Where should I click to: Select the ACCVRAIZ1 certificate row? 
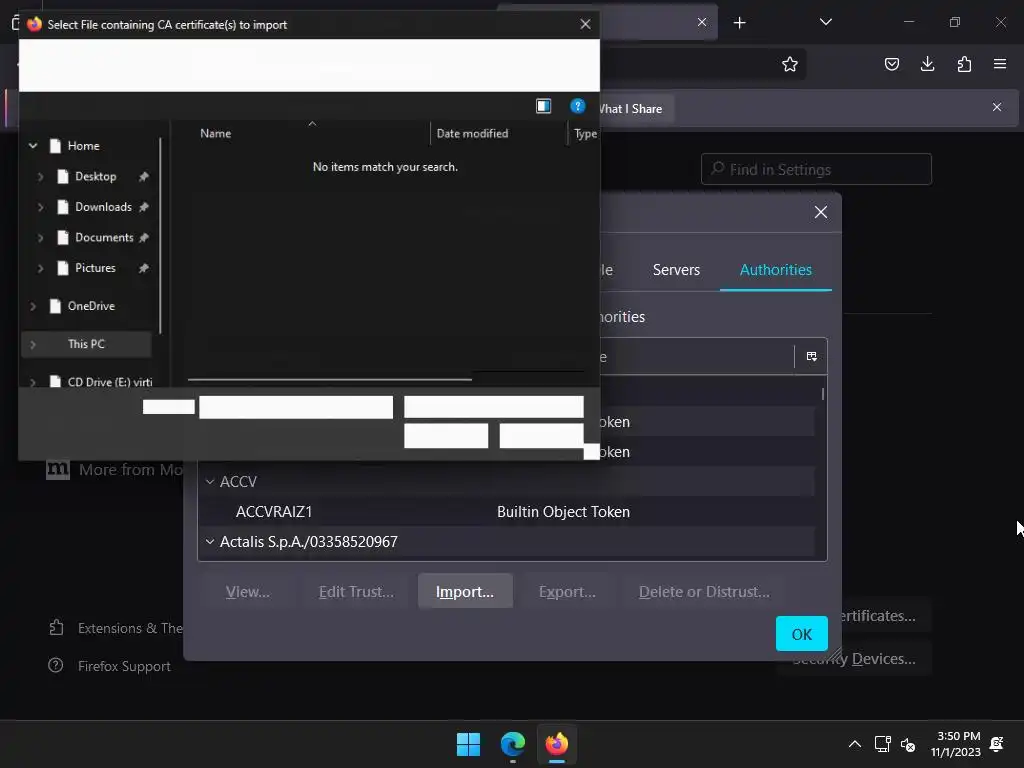tap(506, 511)
